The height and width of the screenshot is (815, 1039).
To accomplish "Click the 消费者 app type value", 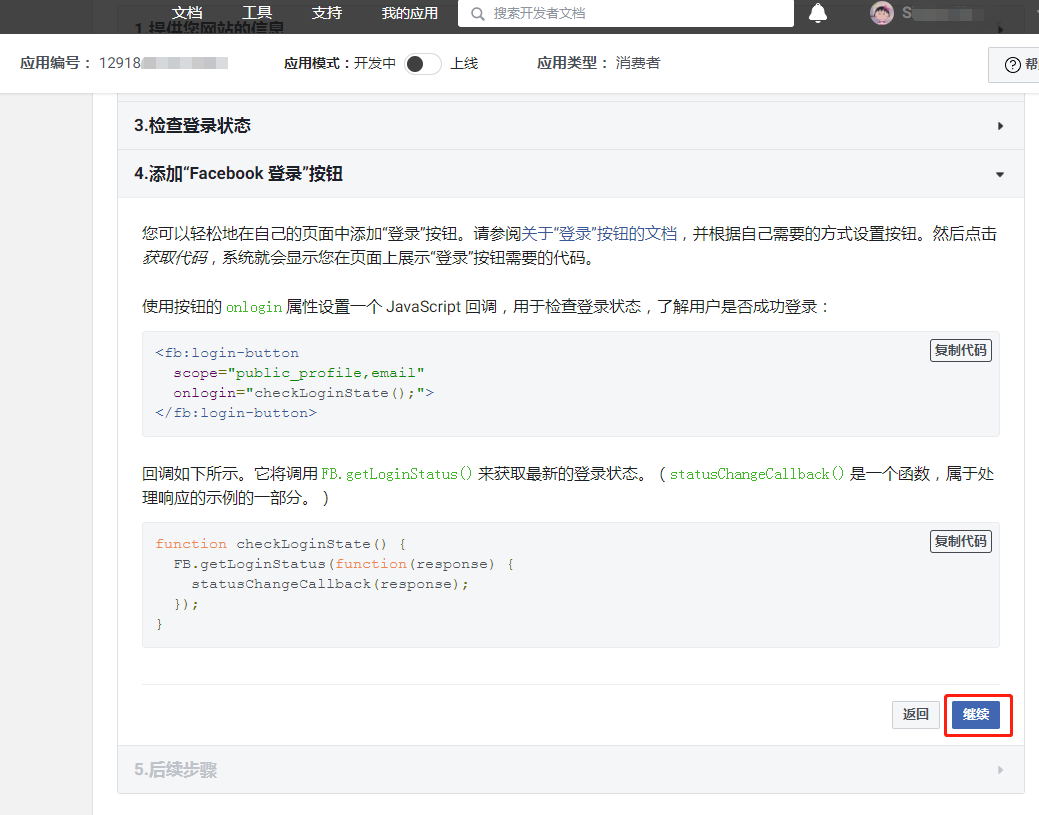I will point(637,63).
